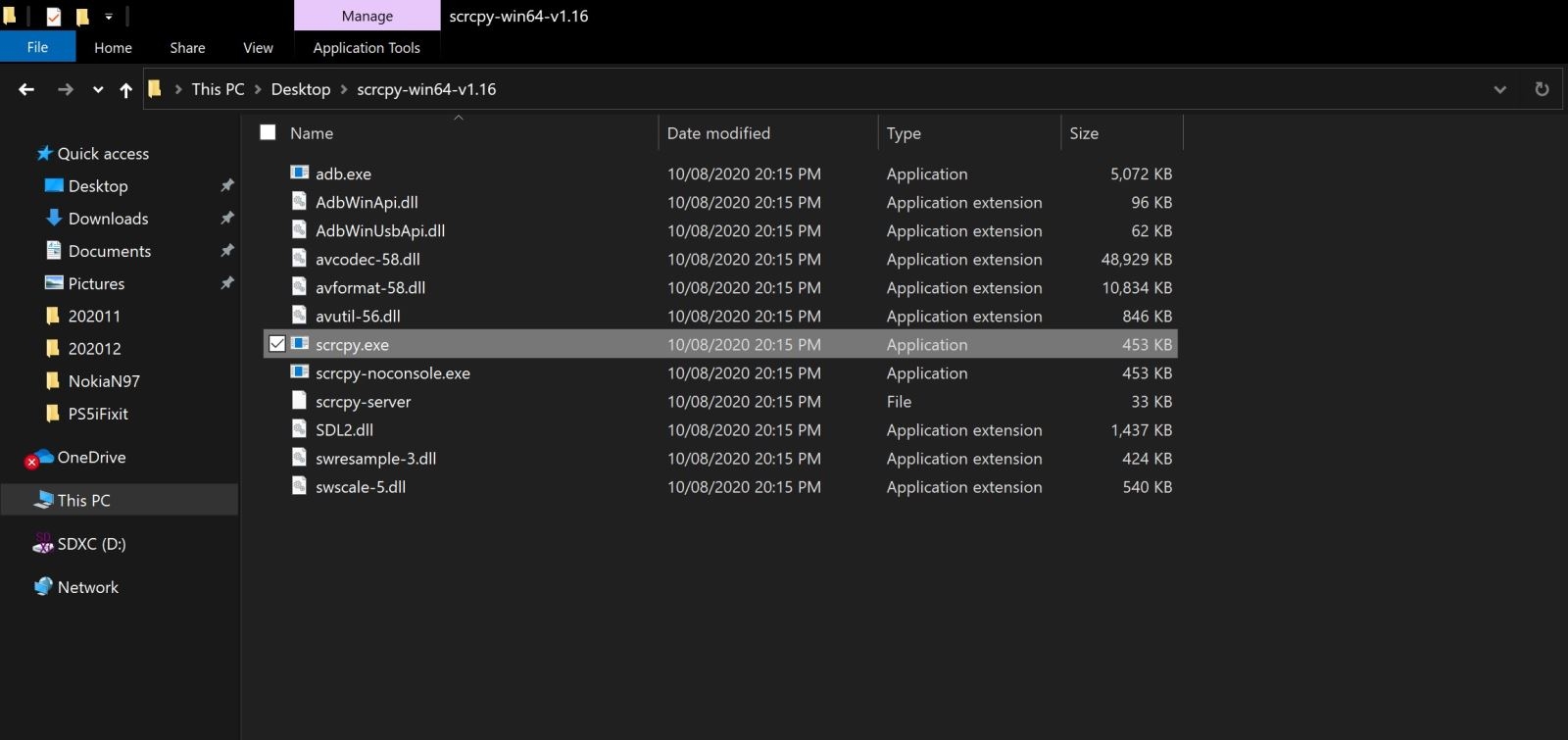Expand the chevron after Desktop in path
1568x740 pixels.
pos(344,89)
